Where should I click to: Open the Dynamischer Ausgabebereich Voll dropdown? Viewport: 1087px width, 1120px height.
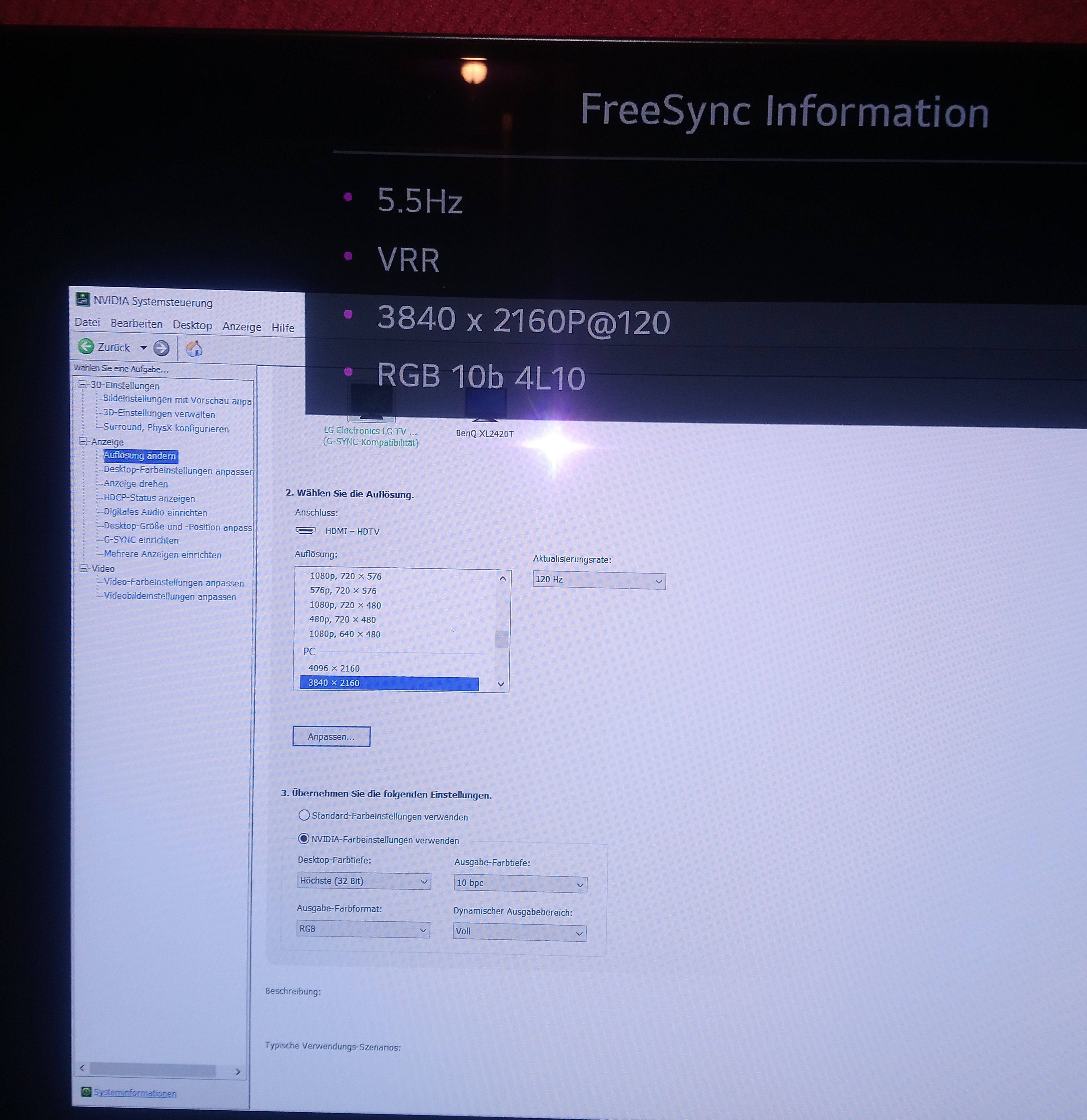[520, 932]
